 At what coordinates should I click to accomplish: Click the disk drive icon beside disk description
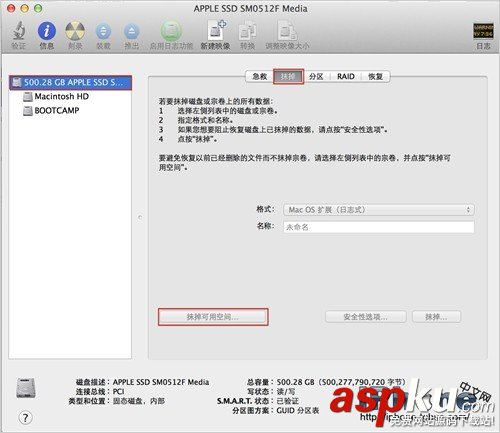(26, 388)
